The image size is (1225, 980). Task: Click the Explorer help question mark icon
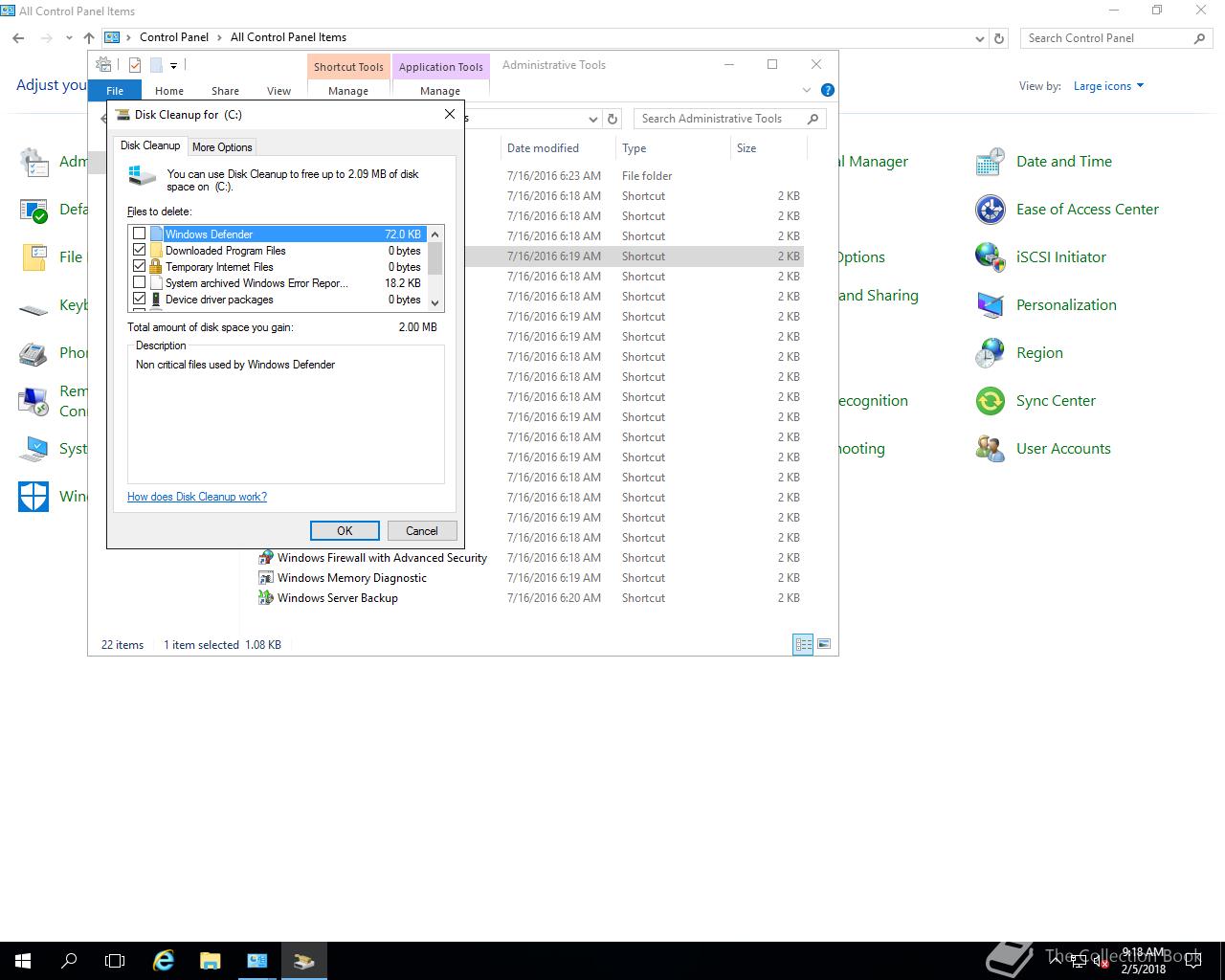[828, 90]
